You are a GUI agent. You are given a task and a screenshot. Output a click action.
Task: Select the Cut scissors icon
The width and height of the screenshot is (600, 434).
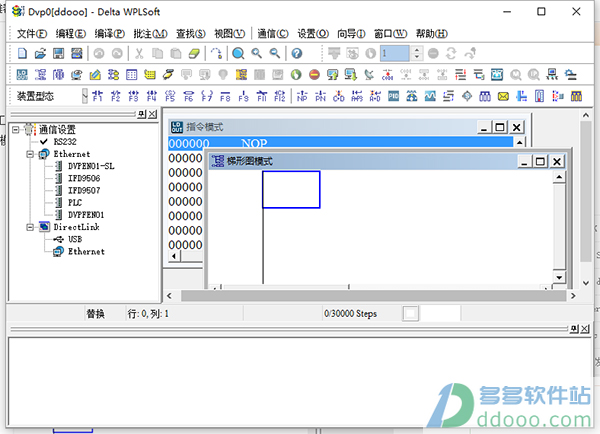[x=139, y=53]
